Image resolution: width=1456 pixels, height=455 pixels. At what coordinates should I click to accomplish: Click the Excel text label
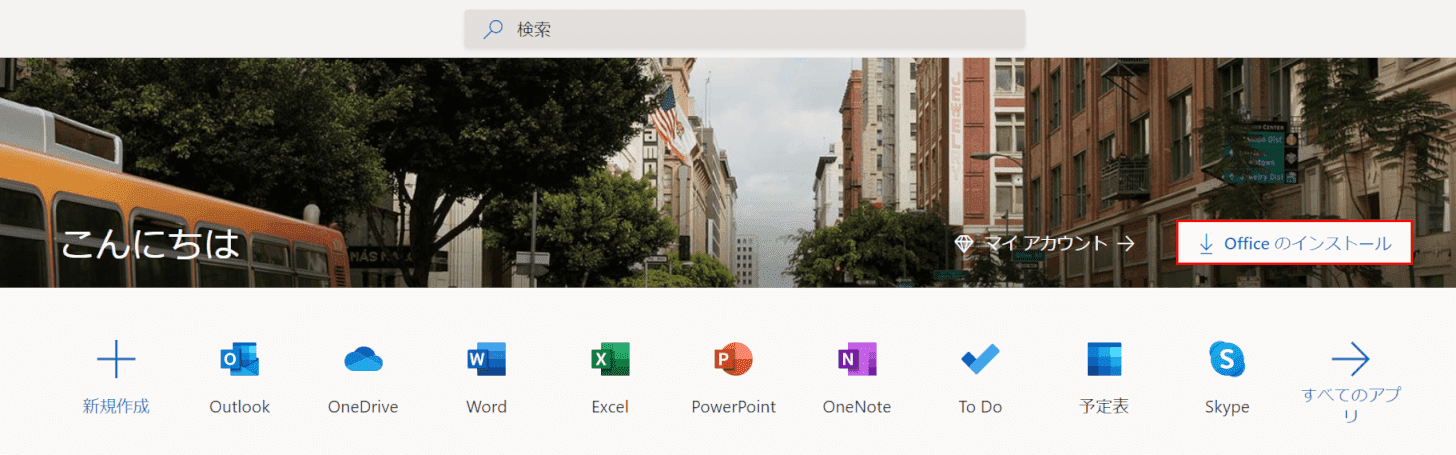(610, 407)
